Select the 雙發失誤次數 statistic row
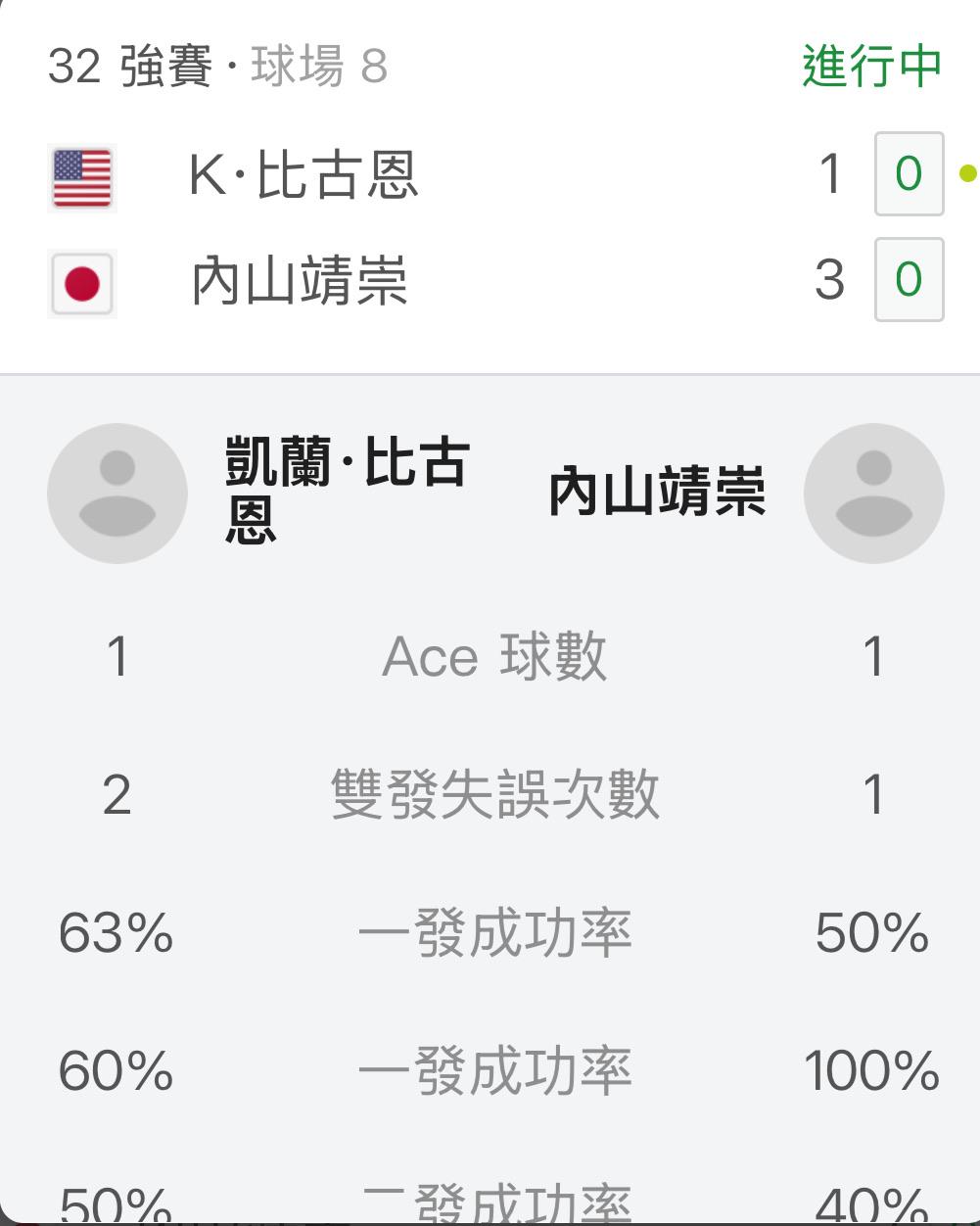Screen dimensions: 980x1226 [x=494, y=793]
